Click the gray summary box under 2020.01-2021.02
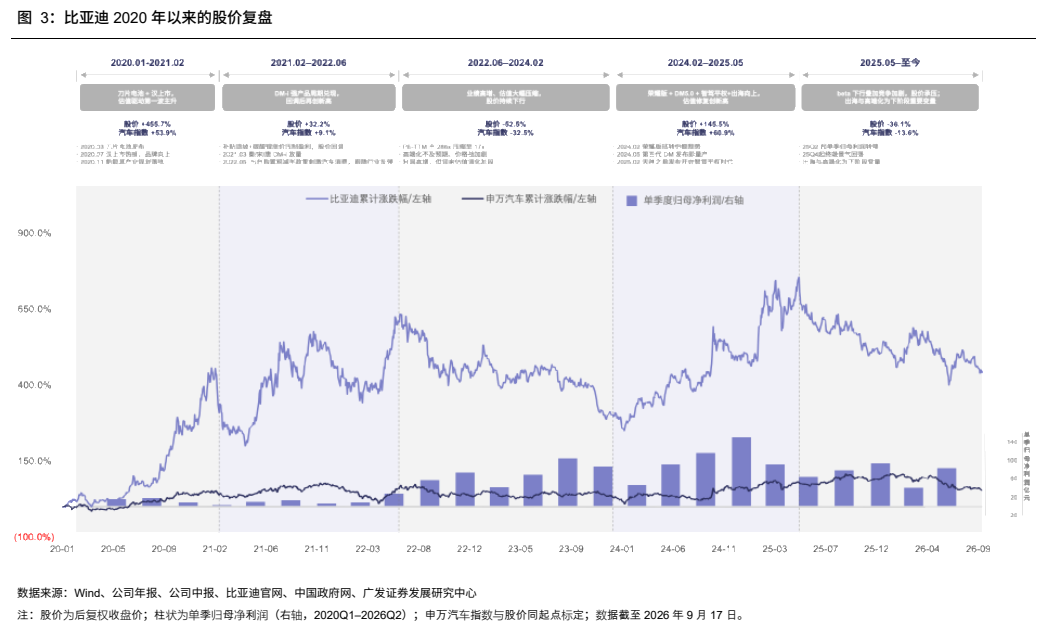This screenshot has height=627, width=1044. coord(147,97)
